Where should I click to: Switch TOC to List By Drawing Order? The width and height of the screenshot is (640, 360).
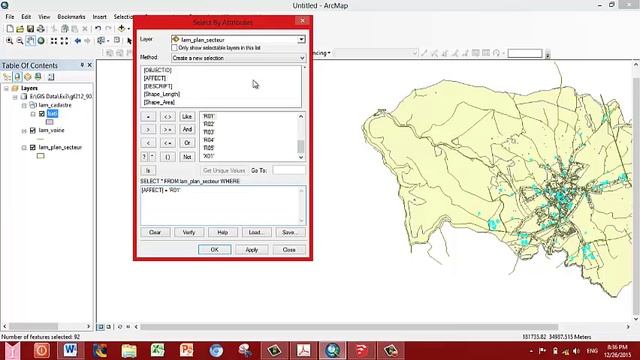tap(7, 77)
